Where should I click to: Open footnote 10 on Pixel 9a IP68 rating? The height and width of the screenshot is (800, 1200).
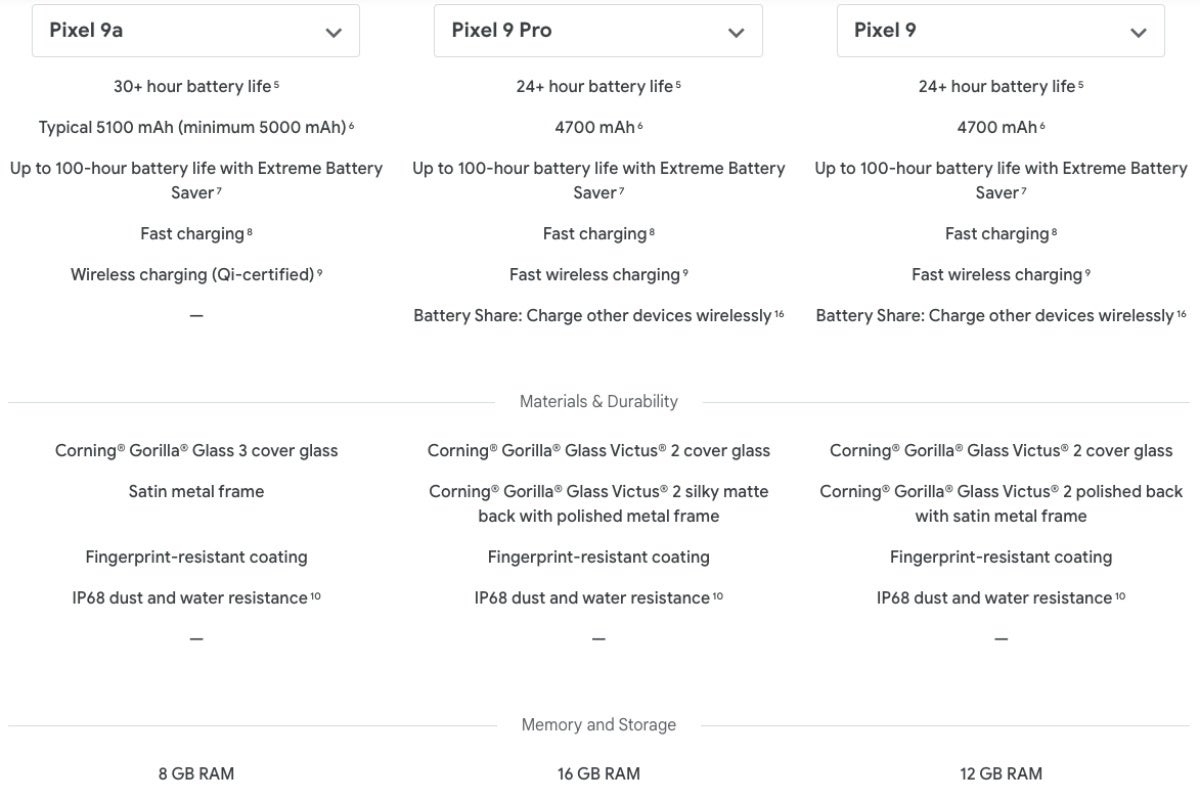tap(316, 596)
